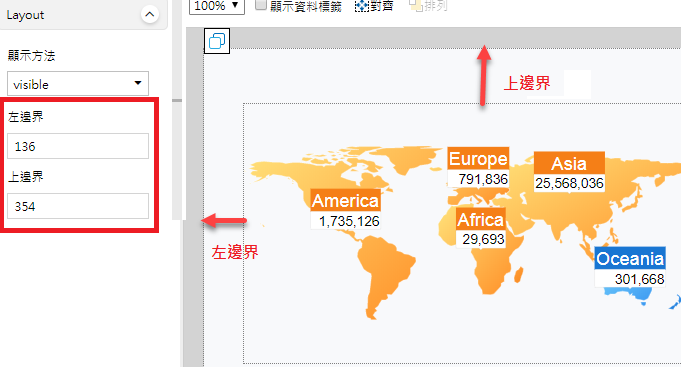
Task: Select the blue Oceania label
Action: click(630, 258)
